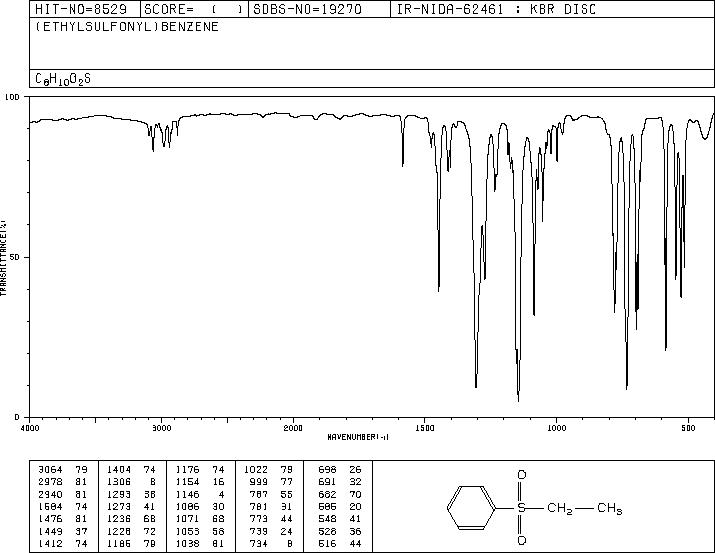Screen dimensions: 715x553
Task: Click the 1306 peak entry in table
Action: pyautogui.click(x=131, y=481)
